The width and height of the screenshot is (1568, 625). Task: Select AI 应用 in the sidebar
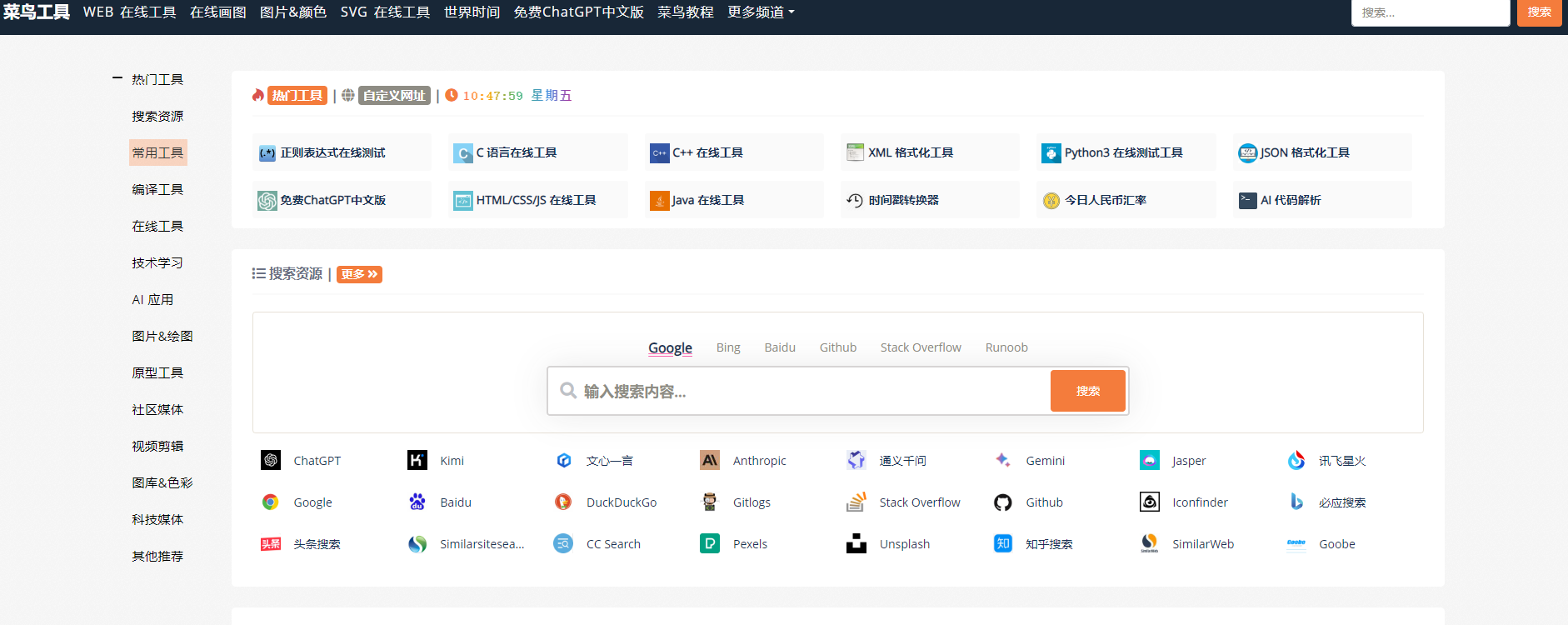click(x=152, y=300)
